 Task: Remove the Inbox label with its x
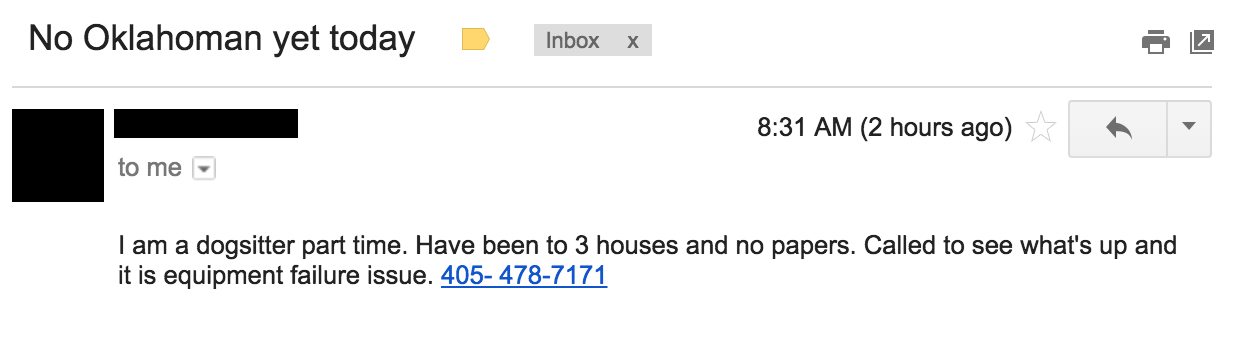click(x=632, y=41)
